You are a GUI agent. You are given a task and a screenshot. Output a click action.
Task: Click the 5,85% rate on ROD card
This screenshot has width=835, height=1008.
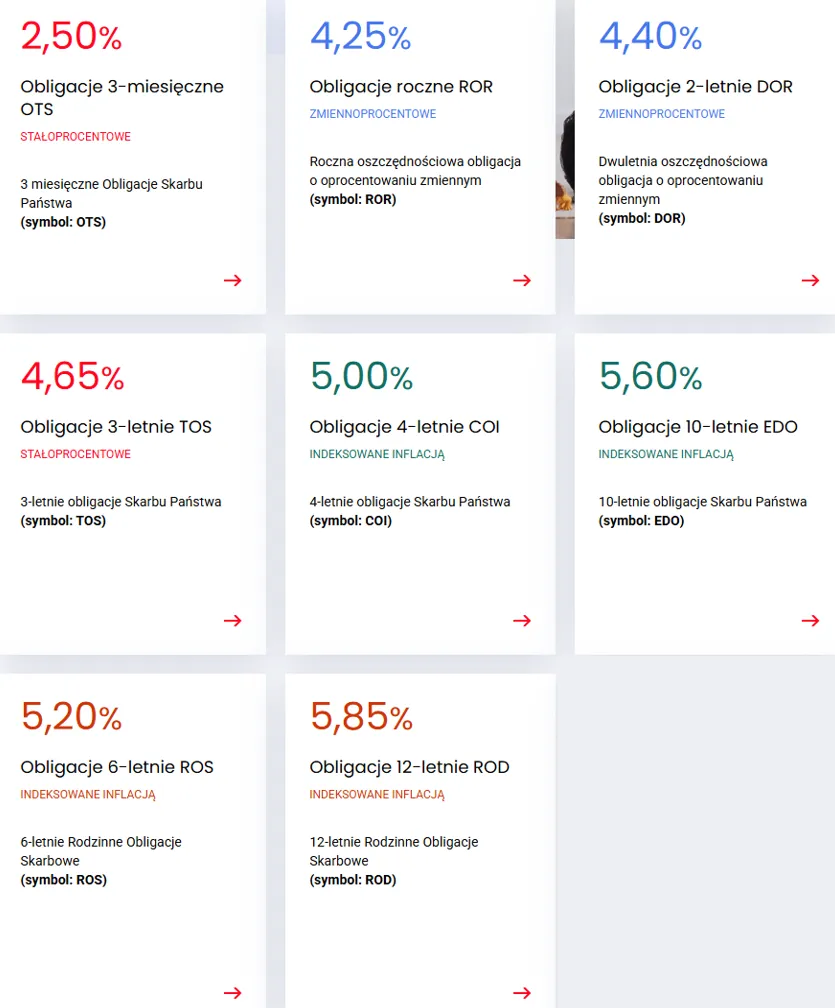(x=361, y=717)
